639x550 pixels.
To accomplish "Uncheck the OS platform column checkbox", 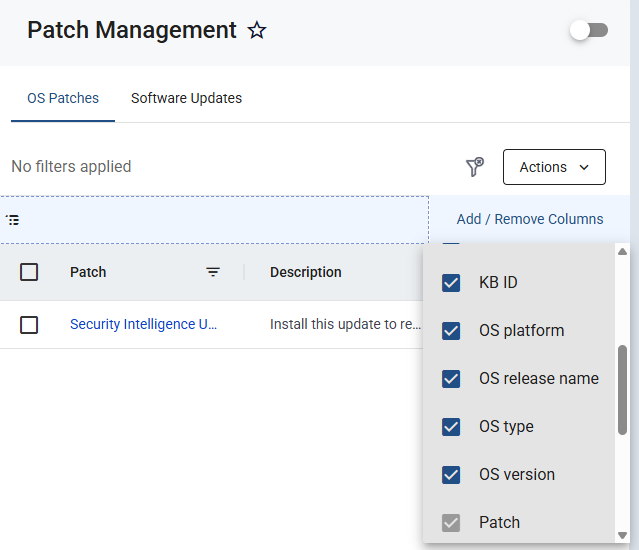I will point(451,331).
